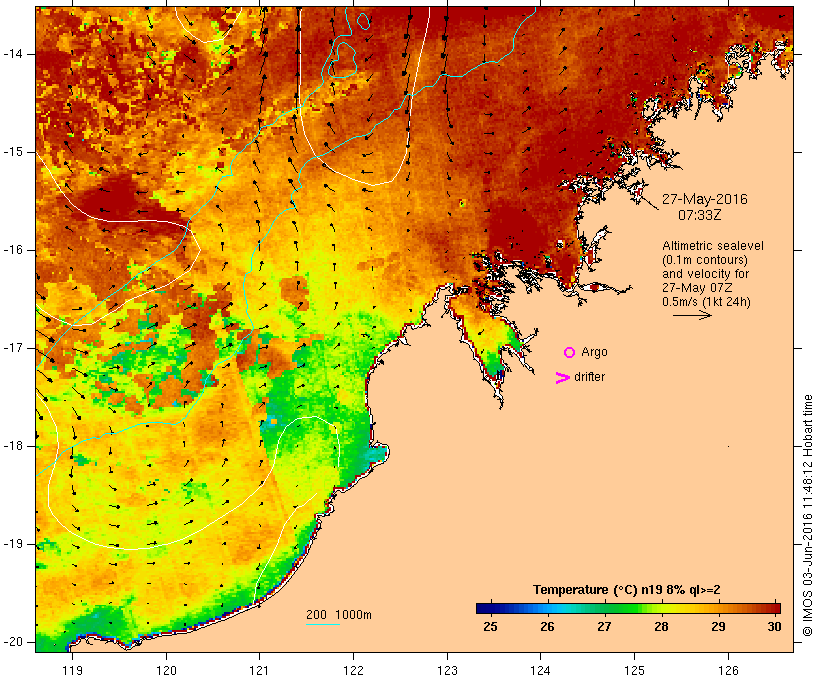Viewport: 820px width, 680px height.
Task: Click the cyan 200 1000m contour line sample
Action: point(323,624)
